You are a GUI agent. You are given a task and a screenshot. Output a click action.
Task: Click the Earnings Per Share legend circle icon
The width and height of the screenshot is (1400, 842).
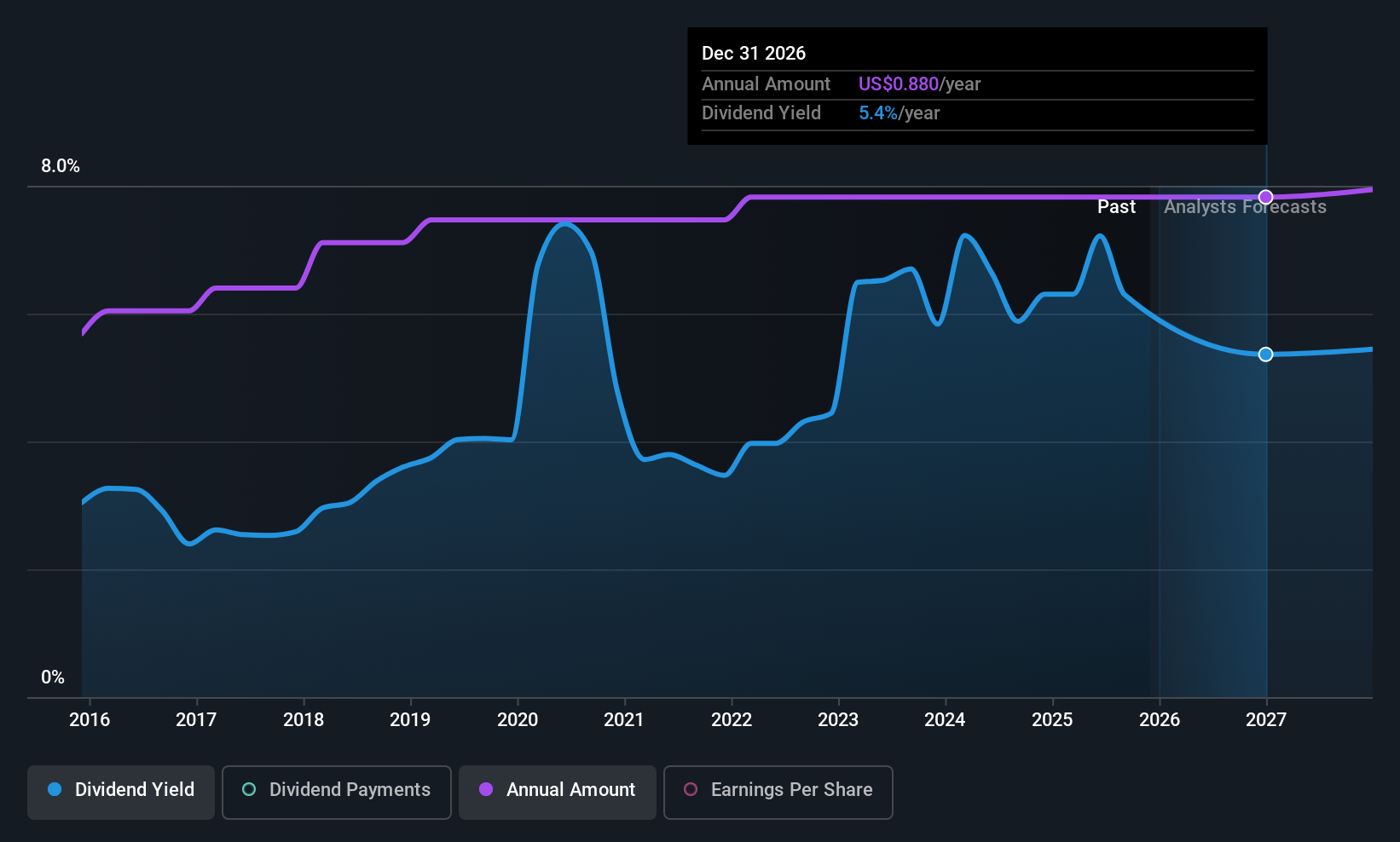[x=691, y=790]
